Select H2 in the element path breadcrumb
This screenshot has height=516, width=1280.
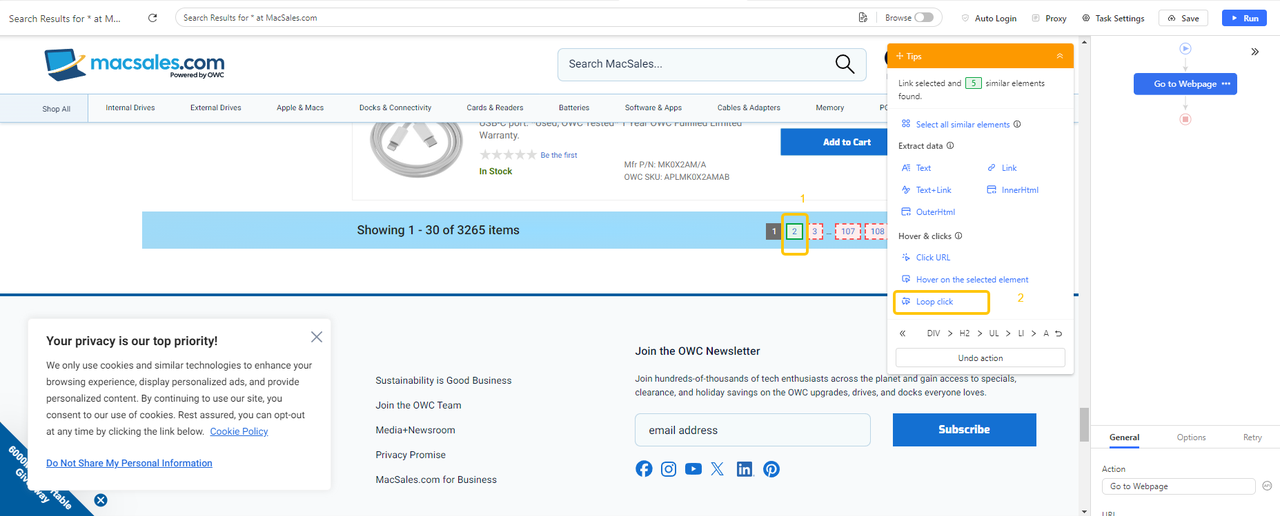coord(965,333)
